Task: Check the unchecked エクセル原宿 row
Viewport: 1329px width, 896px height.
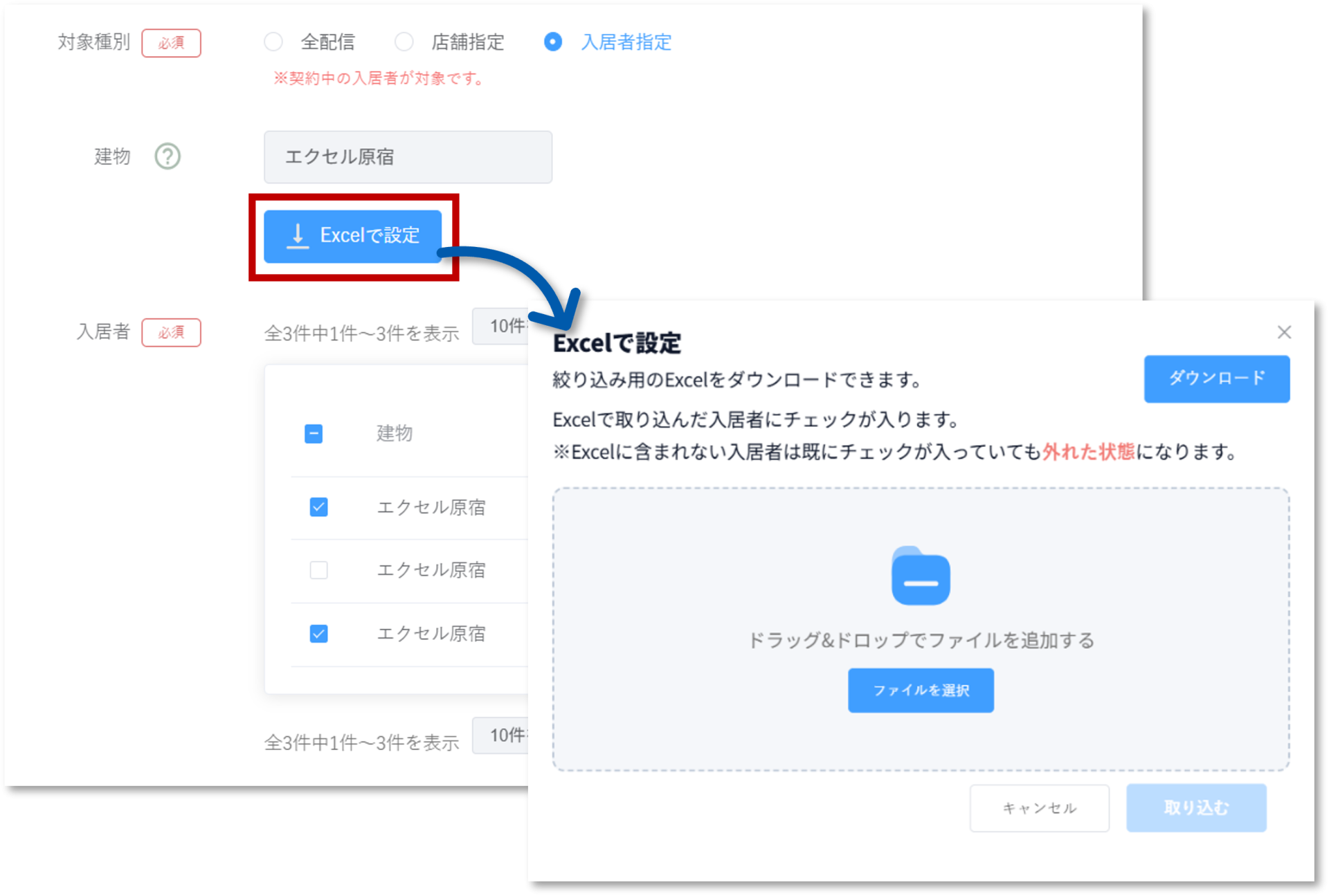Action: click(318, 570)
